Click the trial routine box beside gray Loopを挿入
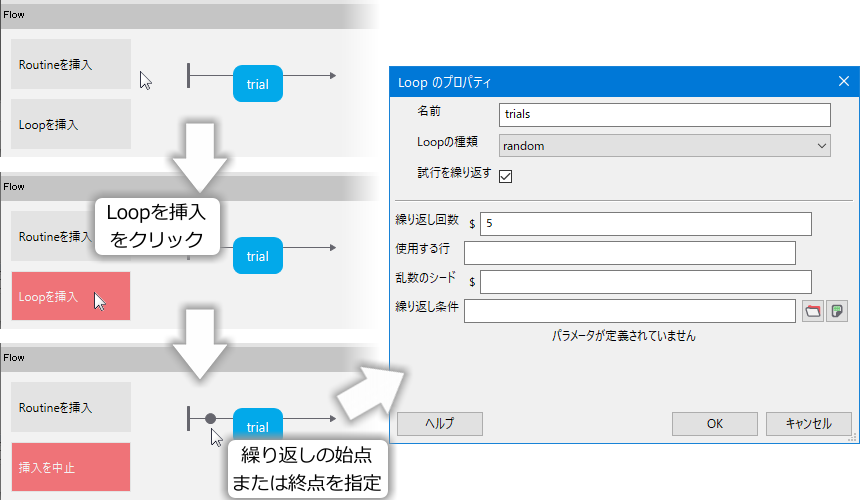The width and height of the screenshot is (860, 500). click(258, 84)
